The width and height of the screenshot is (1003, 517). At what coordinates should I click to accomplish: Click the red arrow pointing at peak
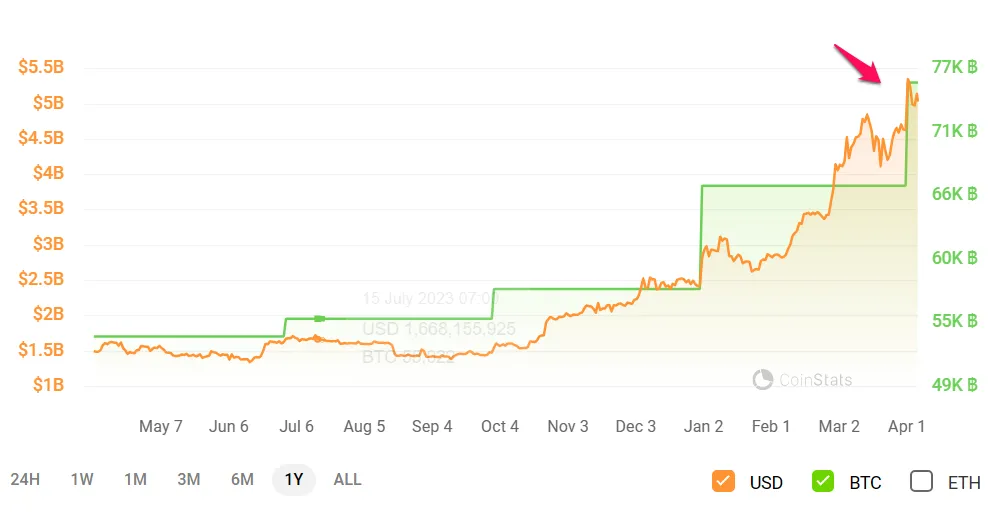pyautogui.click(x=859, y=63)
